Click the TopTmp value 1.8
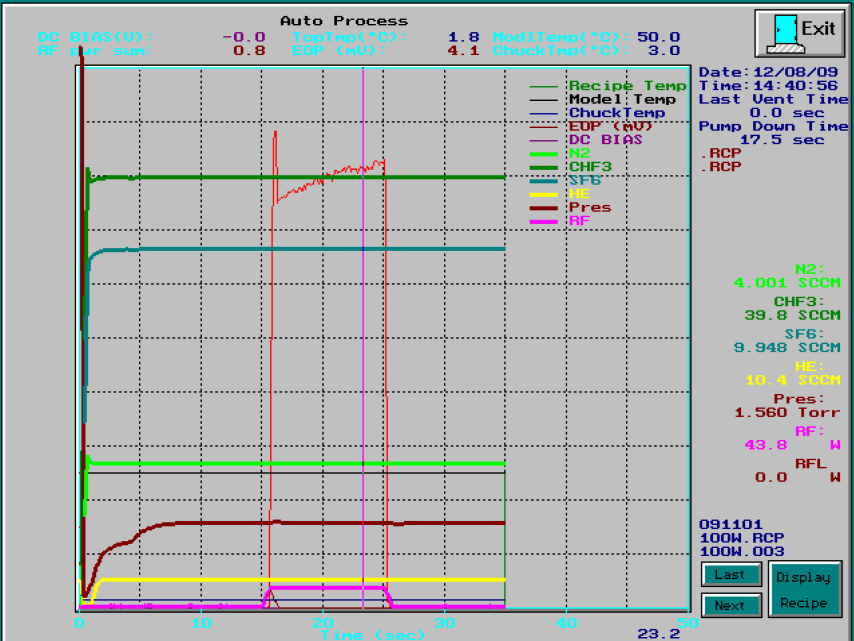 tap(463, 37)
